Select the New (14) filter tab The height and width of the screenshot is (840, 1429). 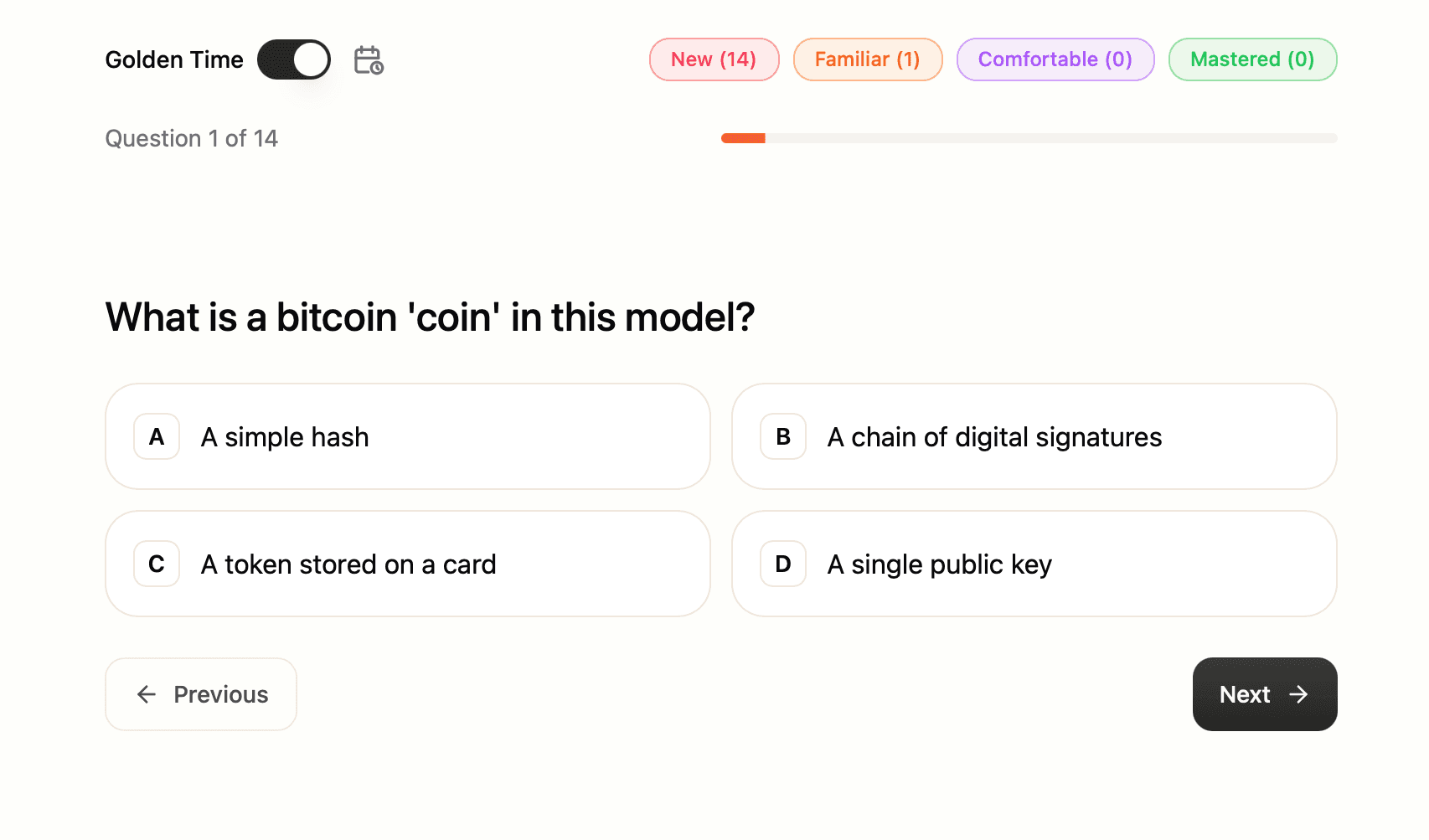click(x=714, y=59)
